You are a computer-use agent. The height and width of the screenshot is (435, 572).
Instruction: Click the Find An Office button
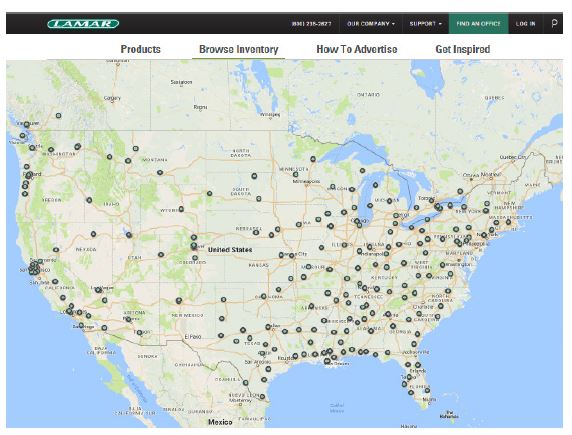(479, 24)
